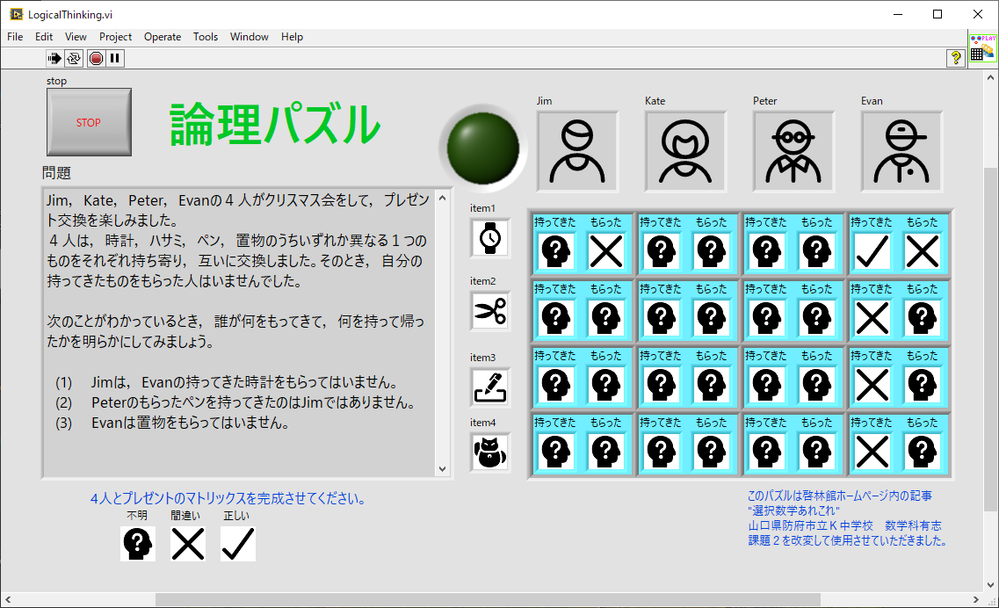Click the Abort Execution red button
Screen dimensions: 999x608
(x=96, y=59)
